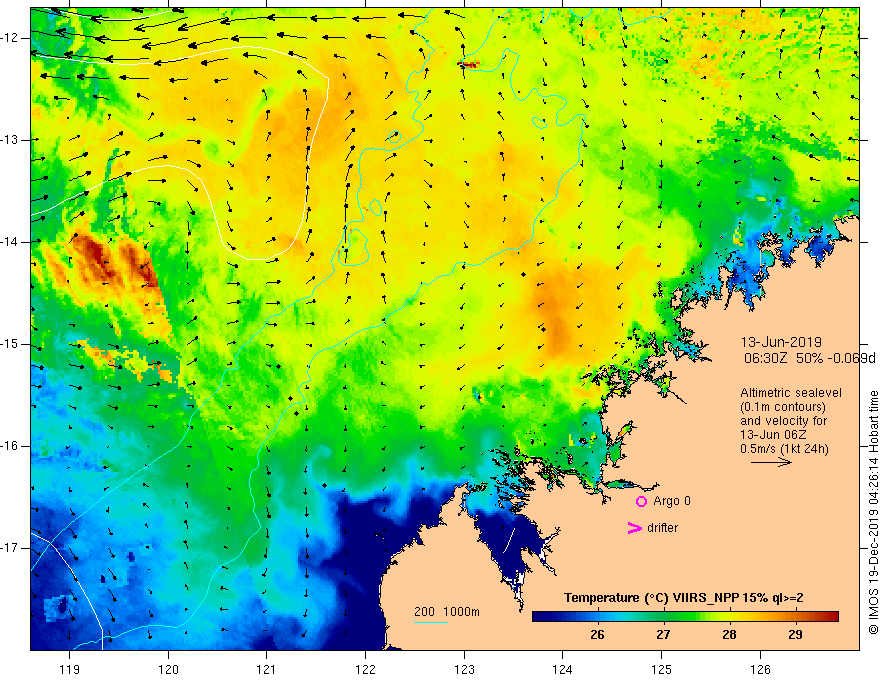Click the Temperature (°C) VIIRS_NPP title
This screenshot has height=680, width=880.
point(684,598)
